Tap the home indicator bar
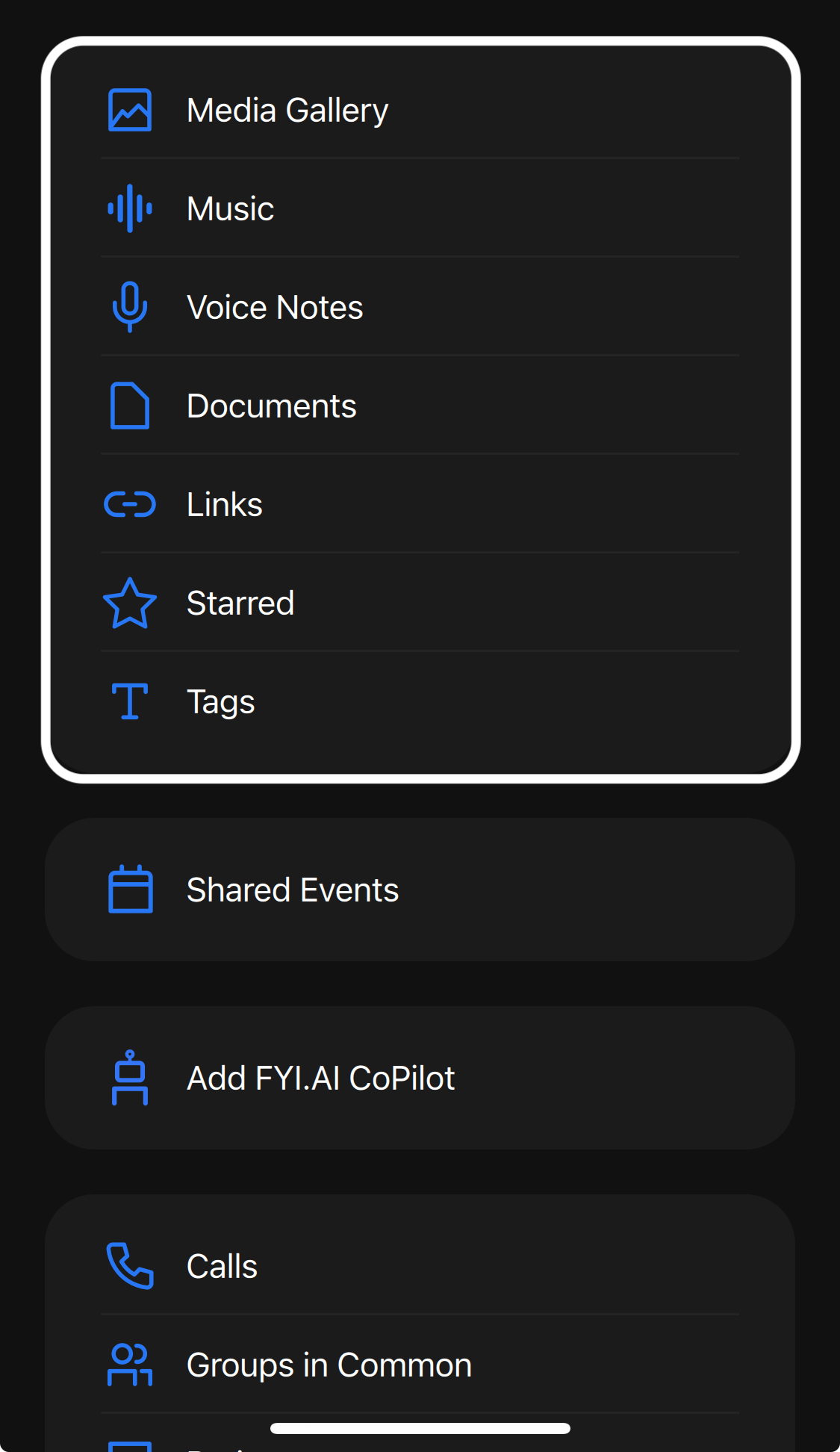This screenshot has height=1452, width=840. coord(420,1428)
